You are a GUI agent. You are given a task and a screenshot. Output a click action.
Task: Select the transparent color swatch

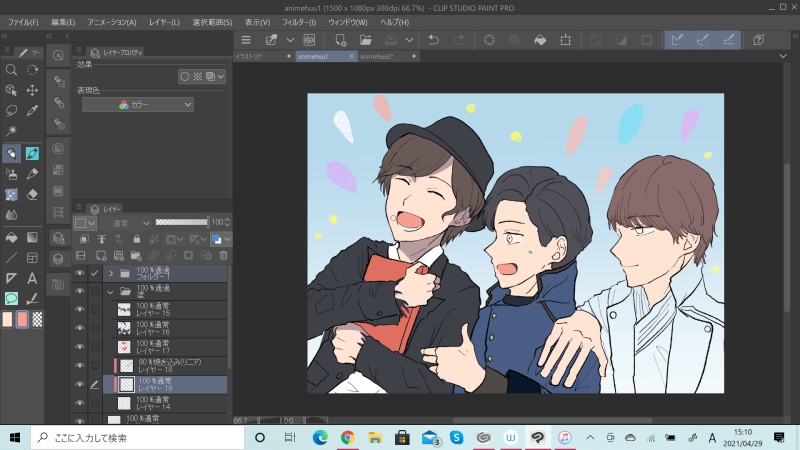(37, 319)
